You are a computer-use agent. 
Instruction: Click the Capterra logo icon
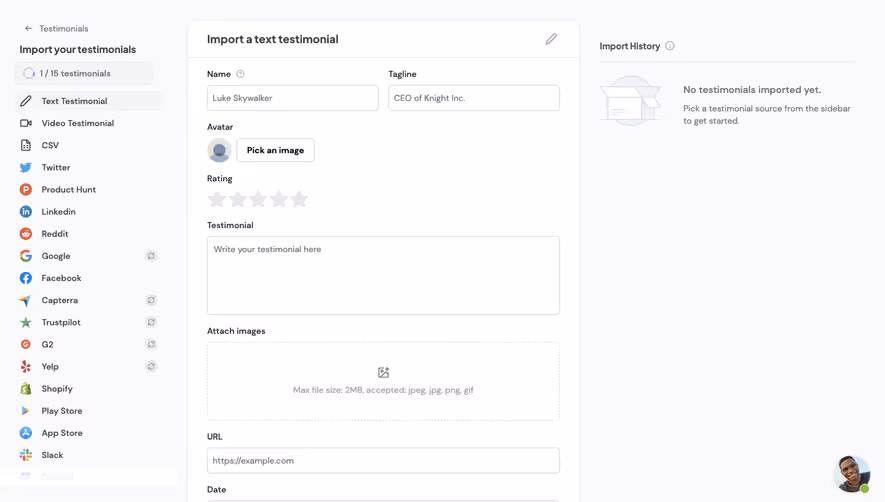tap(25, 300)
